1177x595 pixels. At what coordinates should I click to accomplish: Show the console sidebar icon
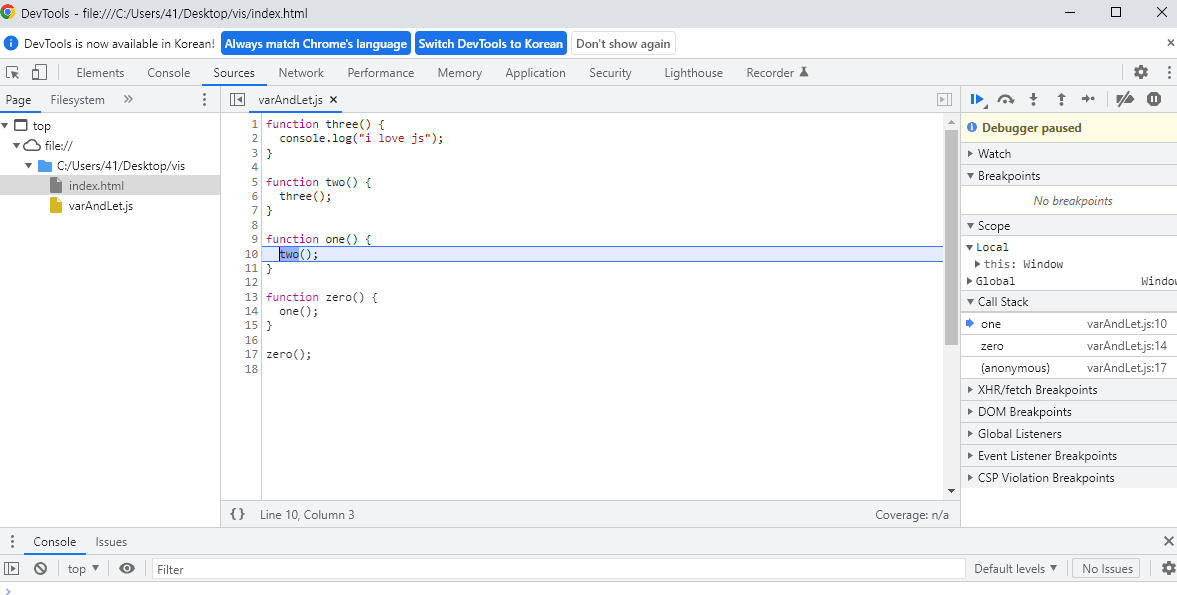tap(11, 569)
